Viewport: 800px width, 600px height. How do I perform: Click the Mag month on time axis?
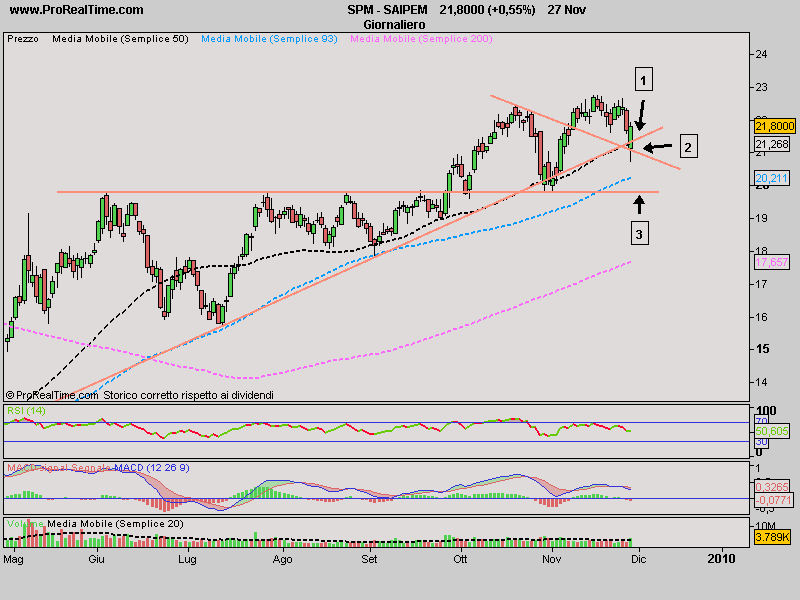pos(13,559)
